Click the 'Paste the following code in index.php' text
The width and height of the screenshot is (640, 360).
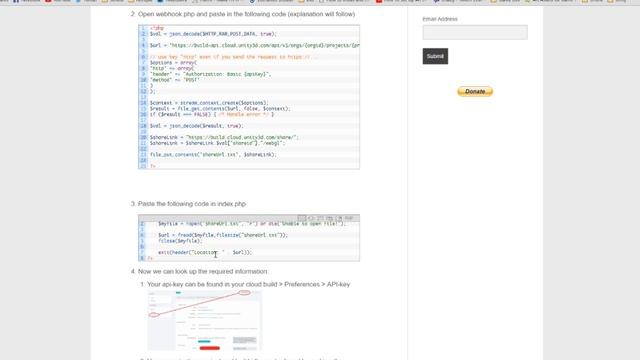point(192,204)
